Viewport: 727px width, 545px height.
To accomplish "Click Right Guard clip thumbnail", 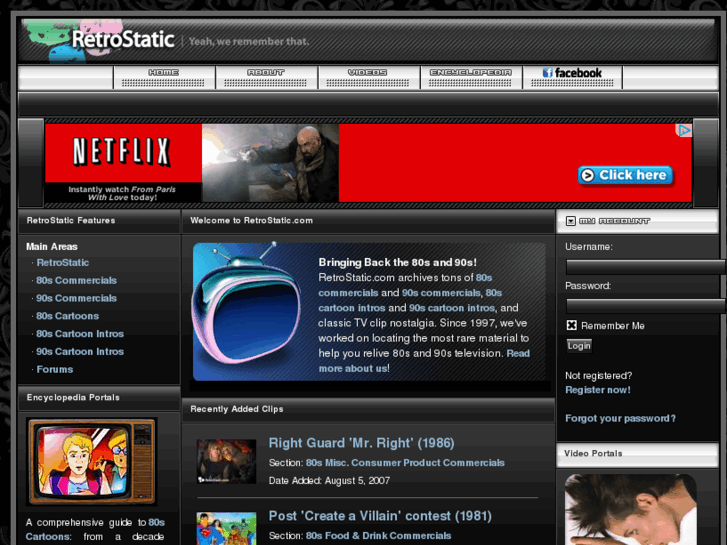I will coord(226,462).
